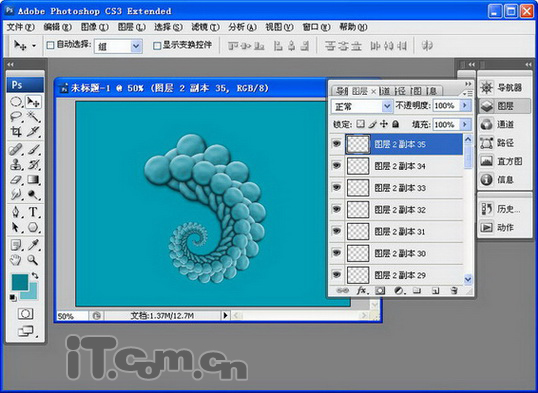Image resolution: width=538 pixels, height=393 pixels.
Task: Select the Pen tool
Action: [16, 212]
